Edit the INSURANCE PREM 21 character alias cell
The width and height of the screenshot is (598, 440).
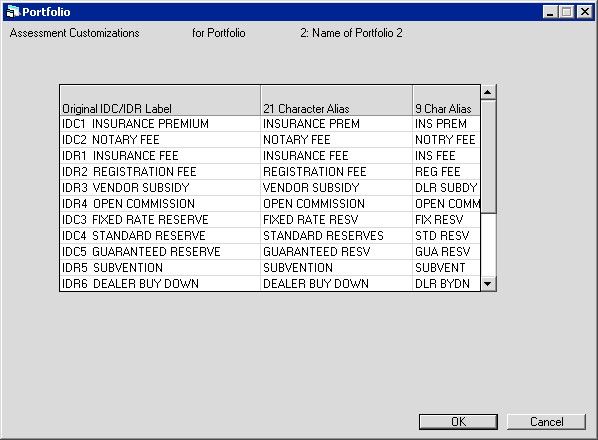(336, 124)
